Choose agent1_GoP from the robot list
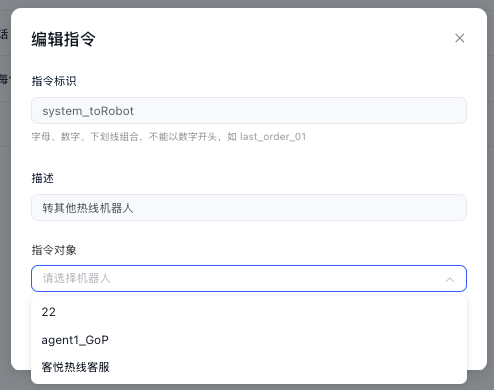Screen dimensions: 494x390 pyautogui.click(x=249, y=340)
